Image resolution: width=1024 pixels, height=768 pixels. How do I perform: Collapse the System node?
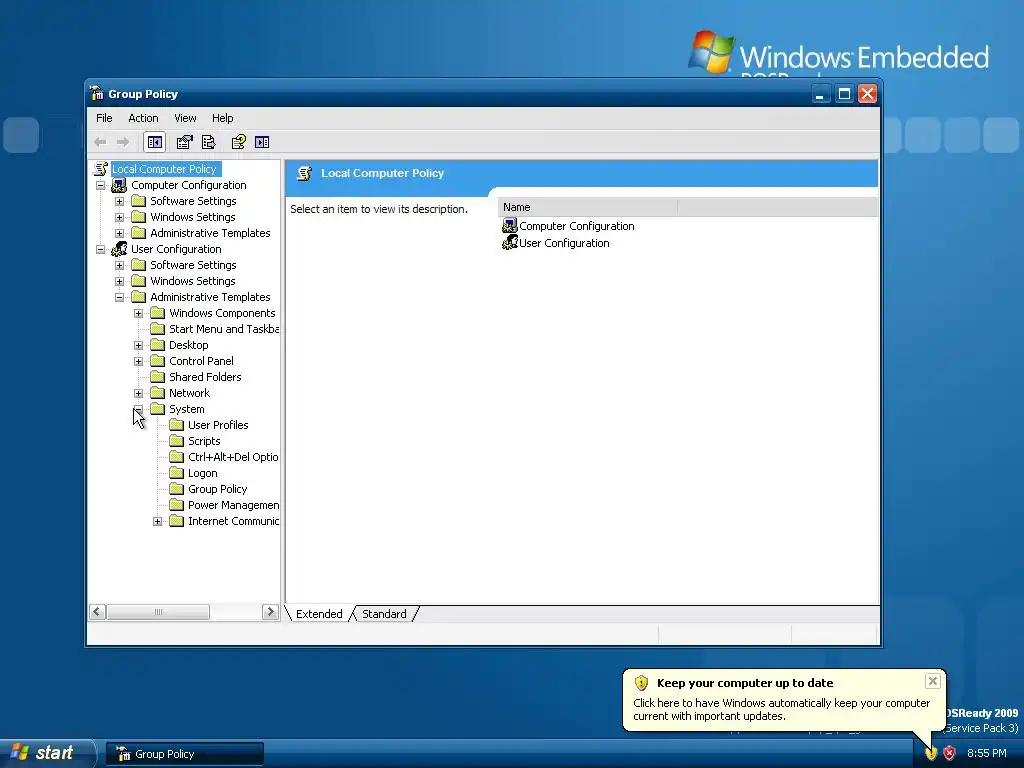tap(138, 409)
